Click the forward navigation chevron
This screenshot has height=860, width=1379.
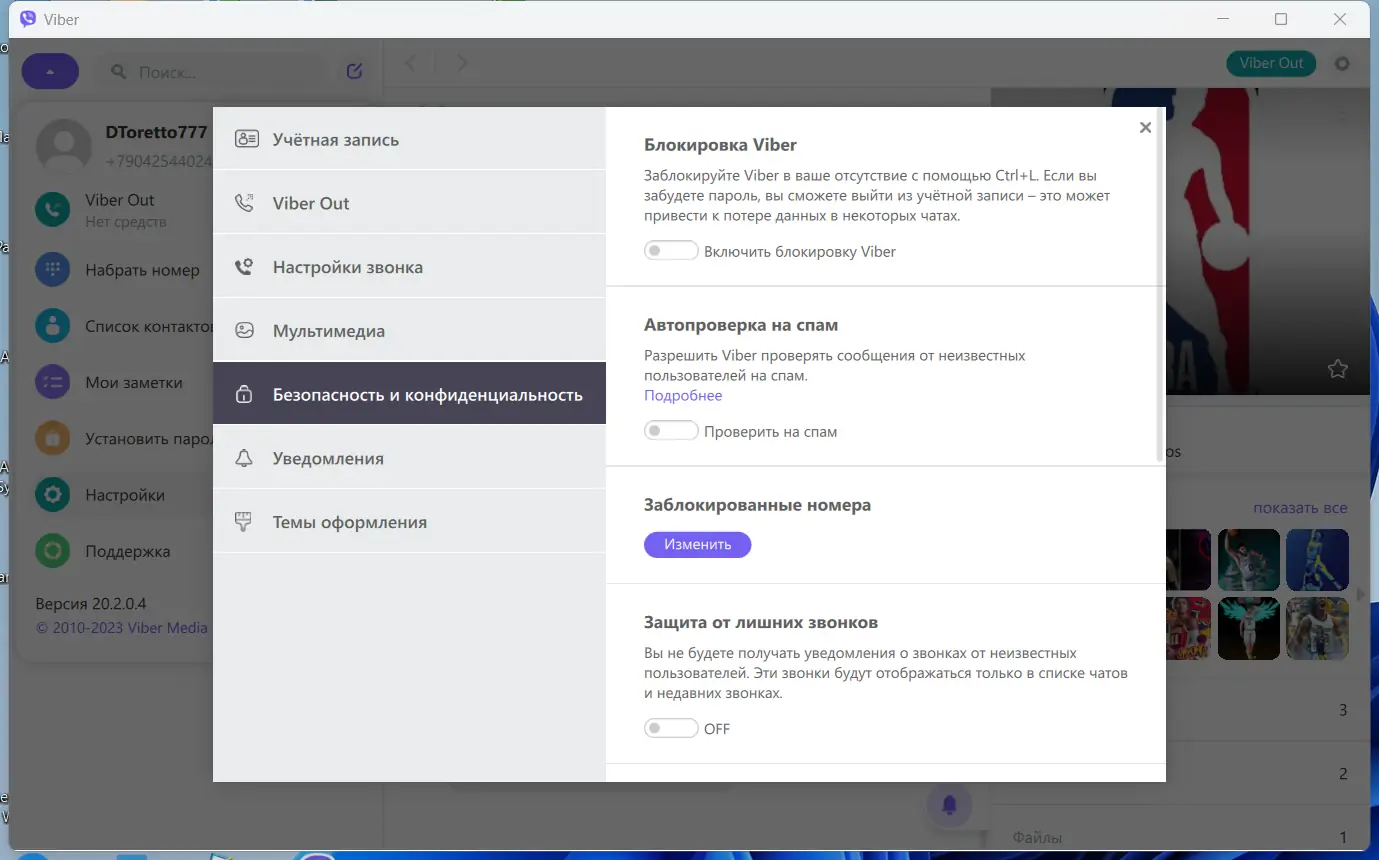point(462,62)
